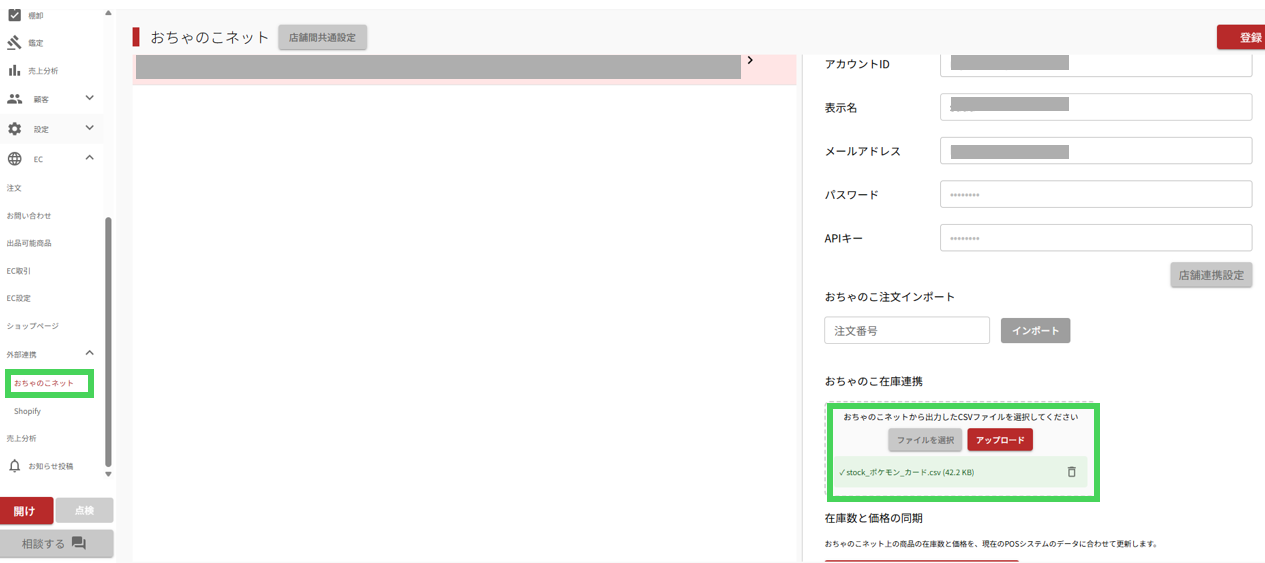Click the ファイルを選択 button

pyautogui.click(x=924, y=440)
